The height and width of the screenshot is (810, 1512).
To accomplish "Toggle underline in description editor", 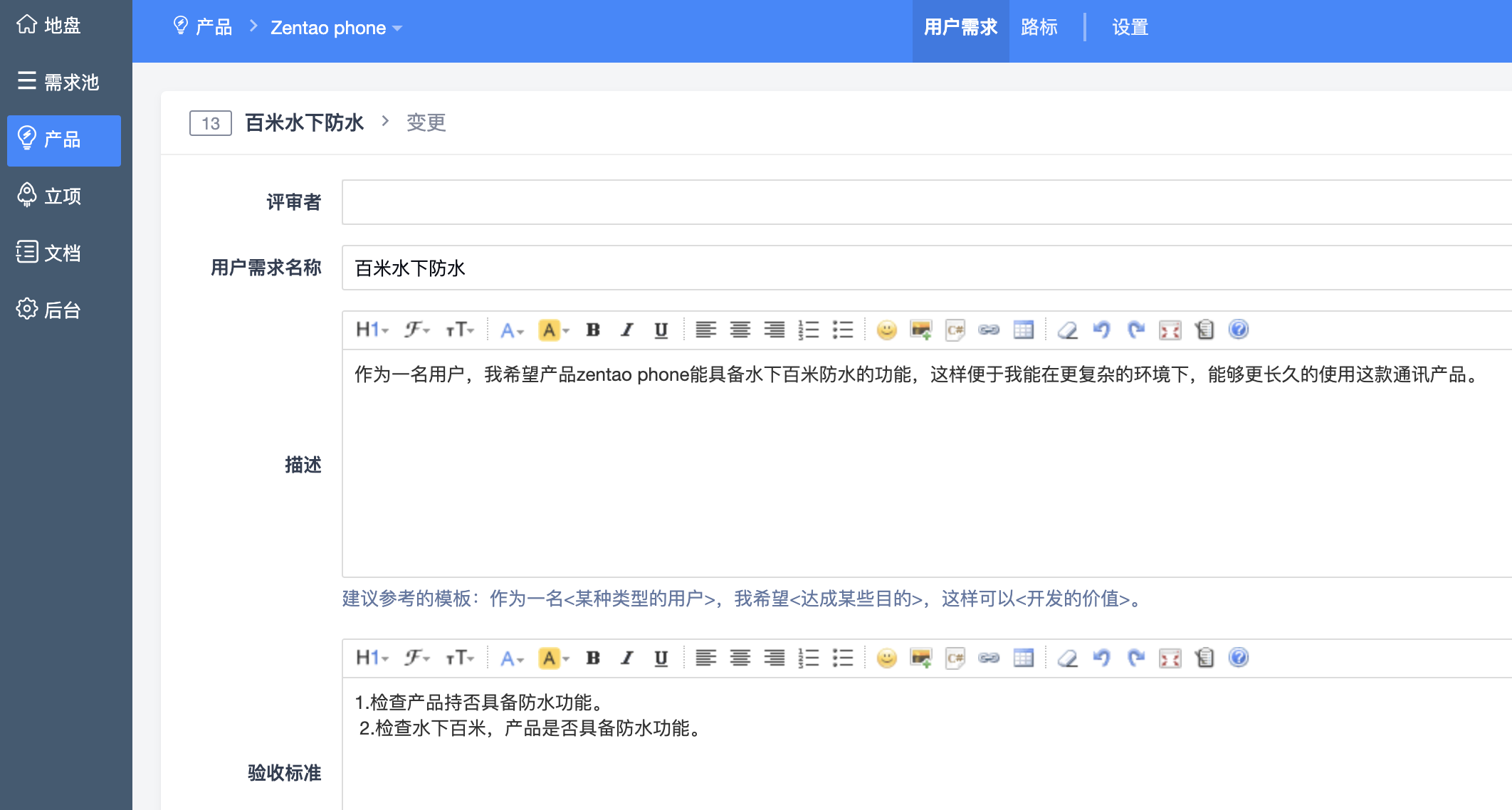I will tap(661, 330).
